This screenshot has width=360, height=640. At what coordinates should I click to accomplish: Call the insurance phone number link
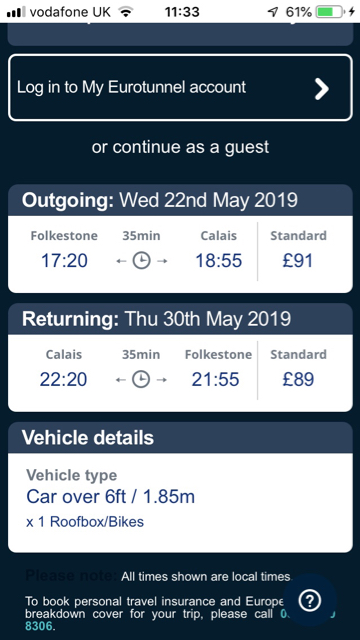pos(38,626)
